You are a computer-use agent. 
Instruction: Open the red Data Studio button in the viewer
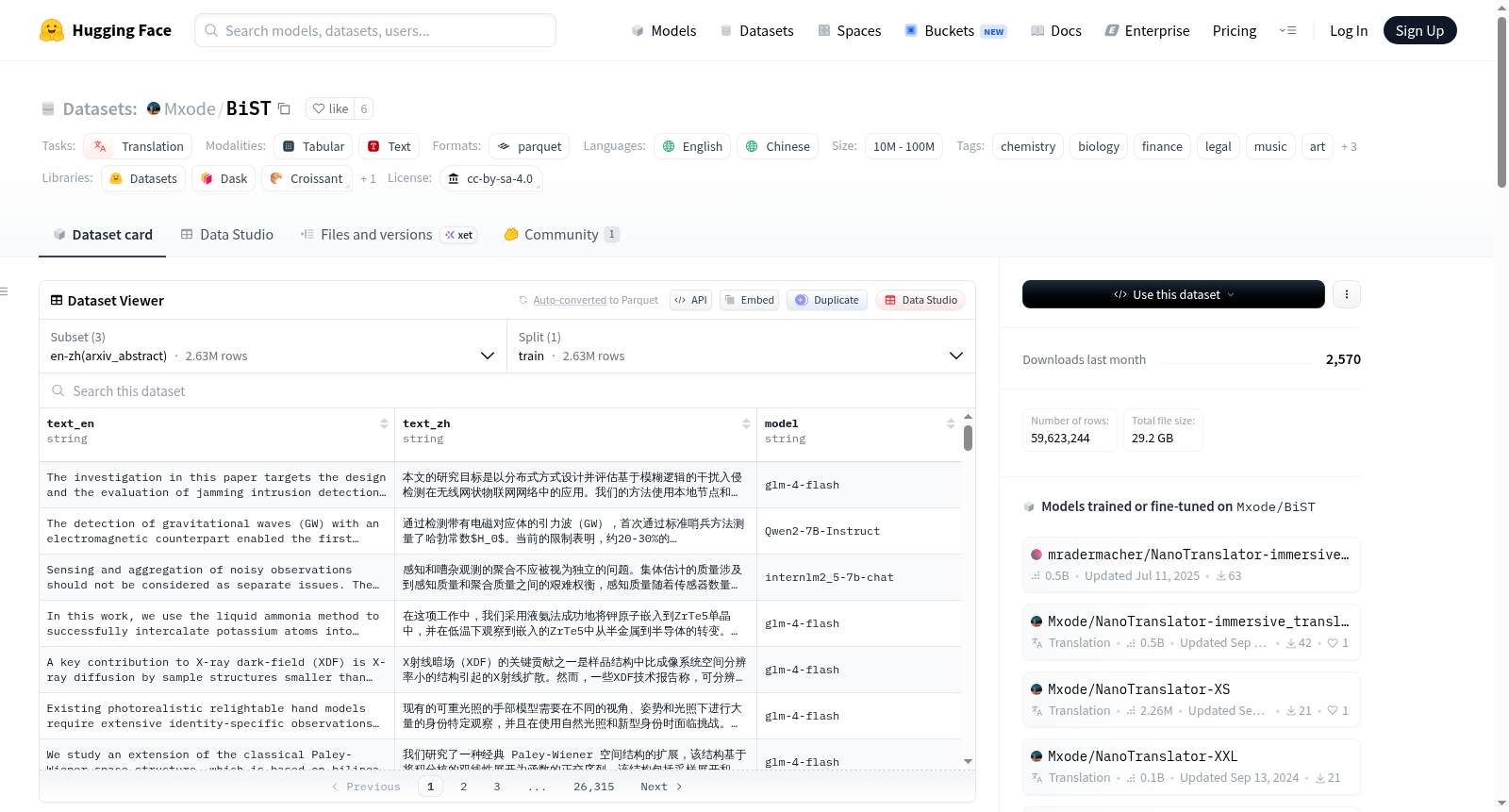920,300
